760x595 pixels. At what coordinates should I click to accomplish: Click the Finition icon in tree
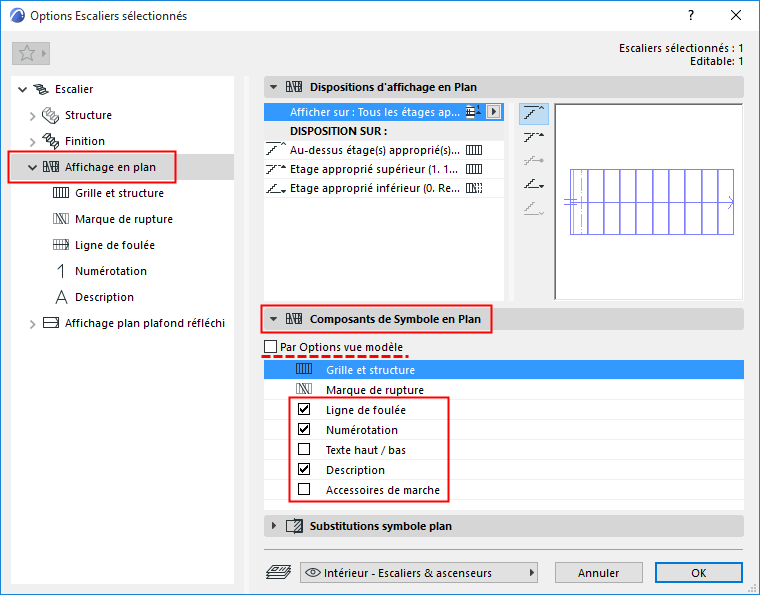[x=50, y=141]
